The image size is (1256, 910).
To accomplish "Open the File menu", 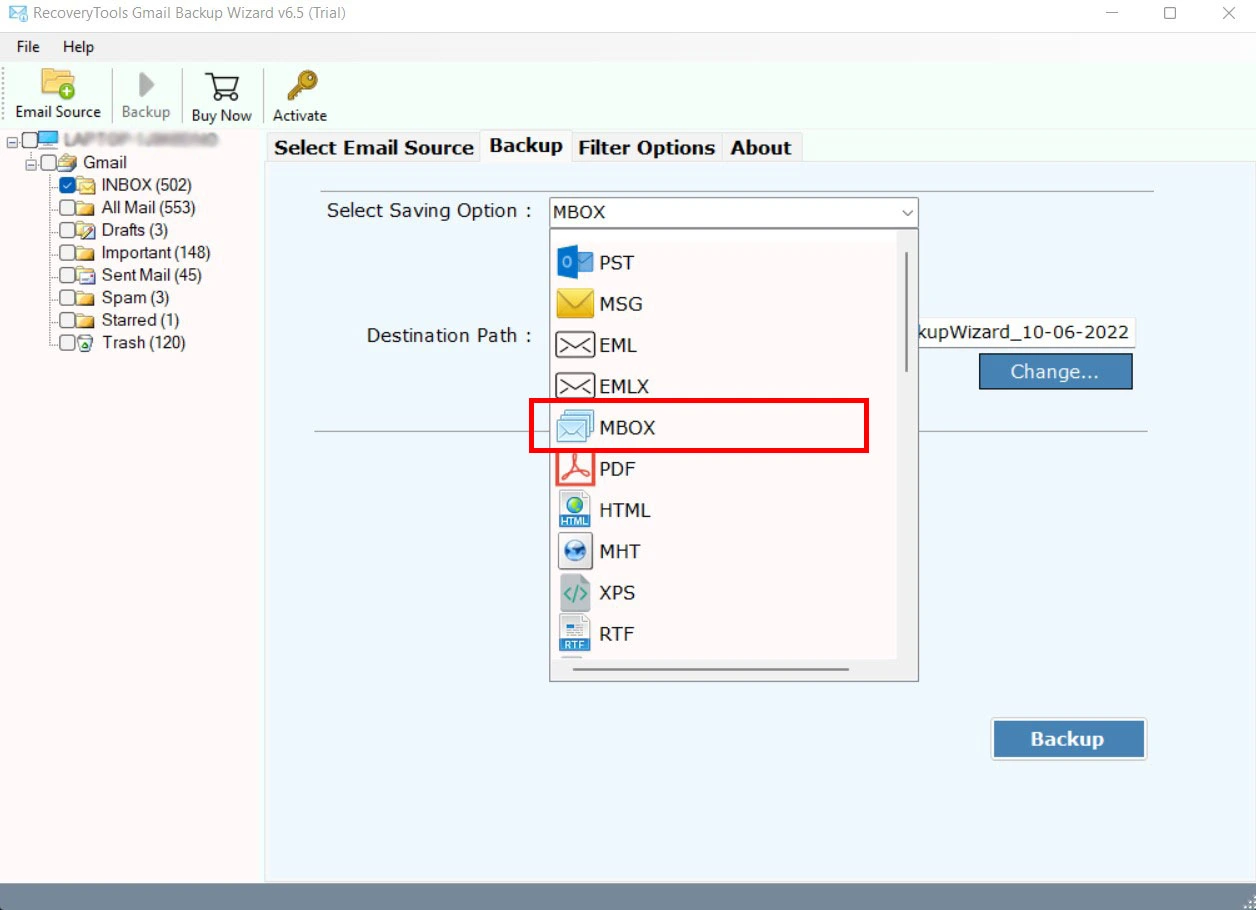I will click(x=28, y=47).
